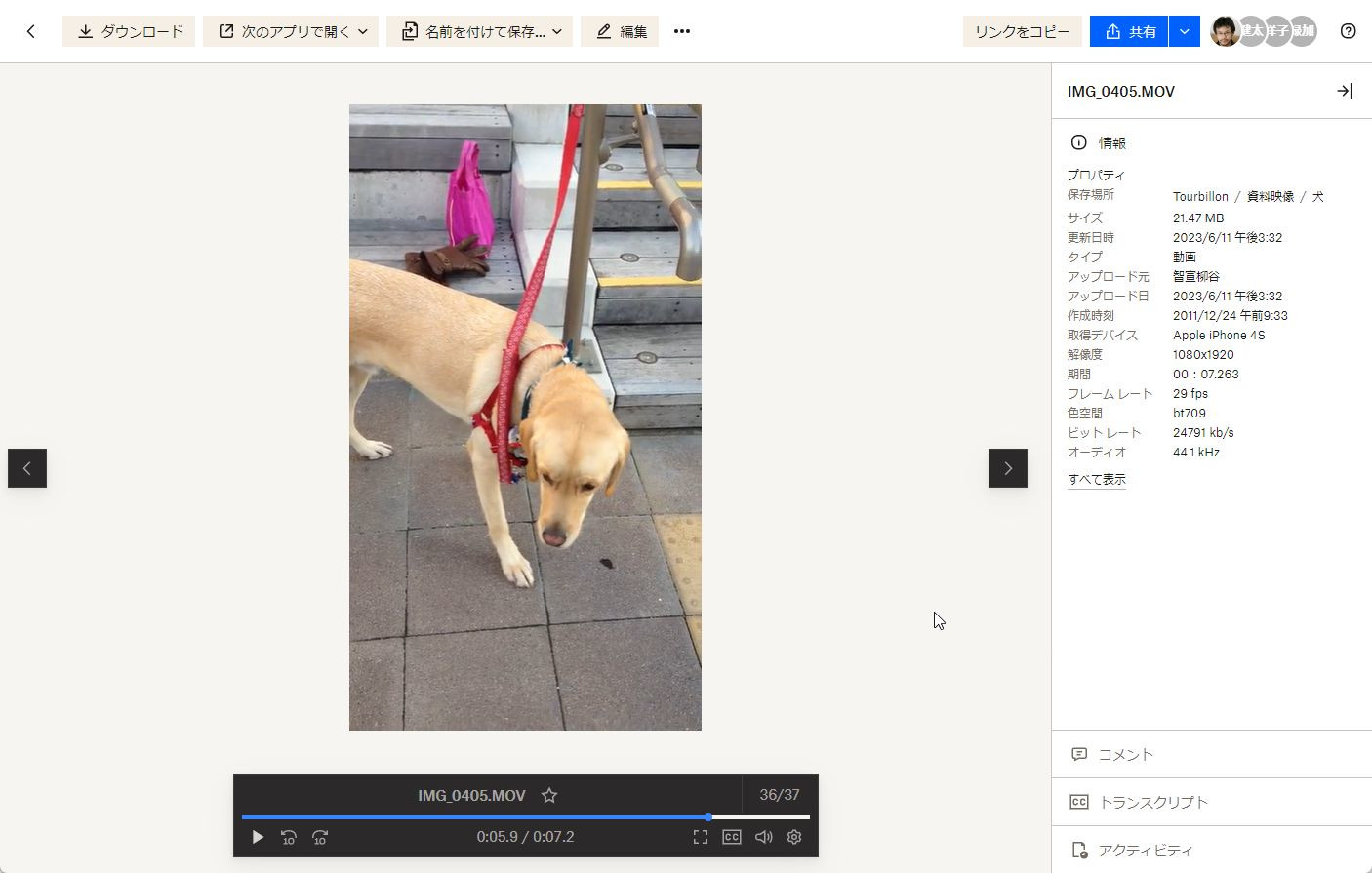
Task: Open the more options ellipsis menu
Action: 682,31
